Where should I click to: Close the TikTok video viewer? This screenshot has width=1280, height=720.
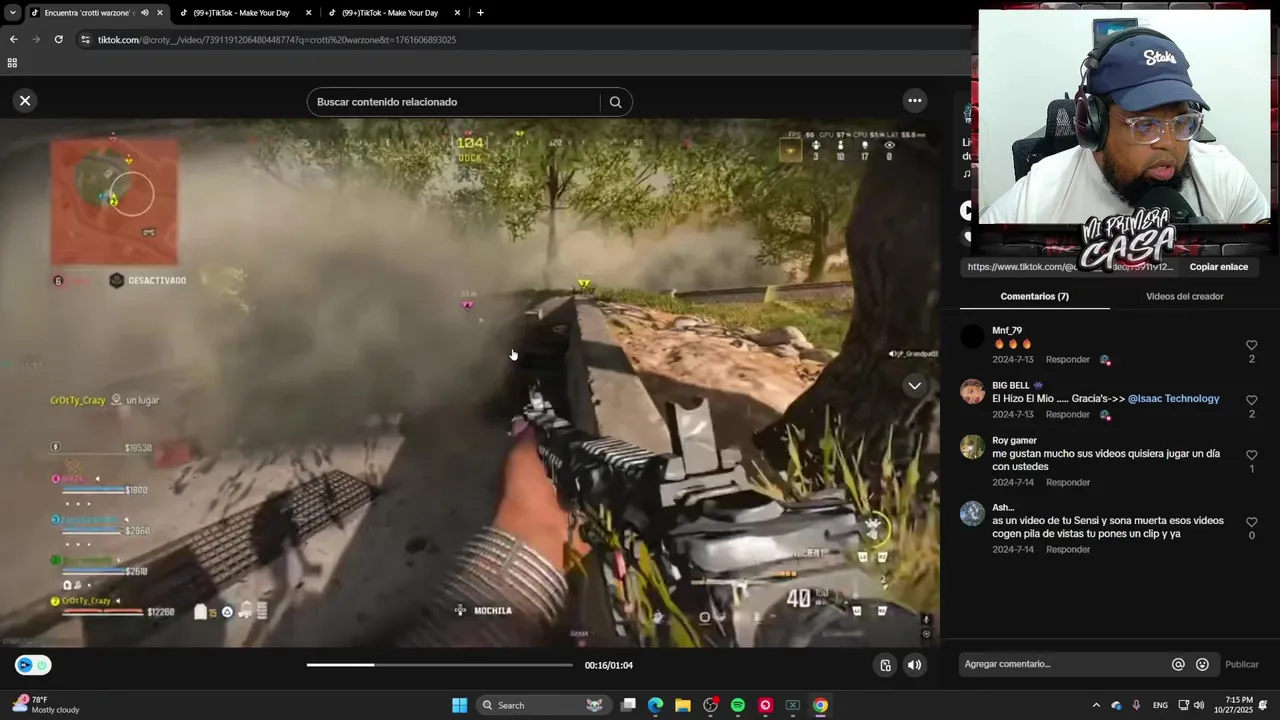click(x=25, y=100)
